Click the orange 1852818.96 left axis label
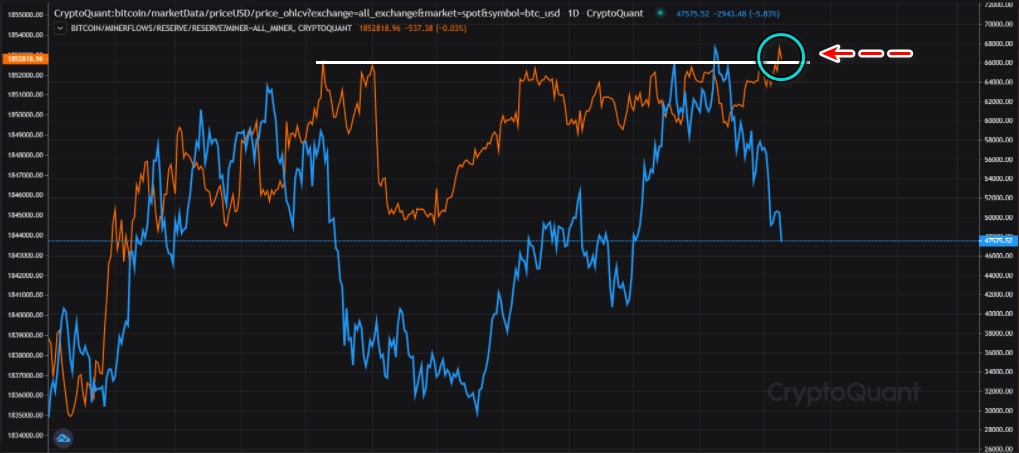Viewport: 1019px width, 453px height. [23, 58]
